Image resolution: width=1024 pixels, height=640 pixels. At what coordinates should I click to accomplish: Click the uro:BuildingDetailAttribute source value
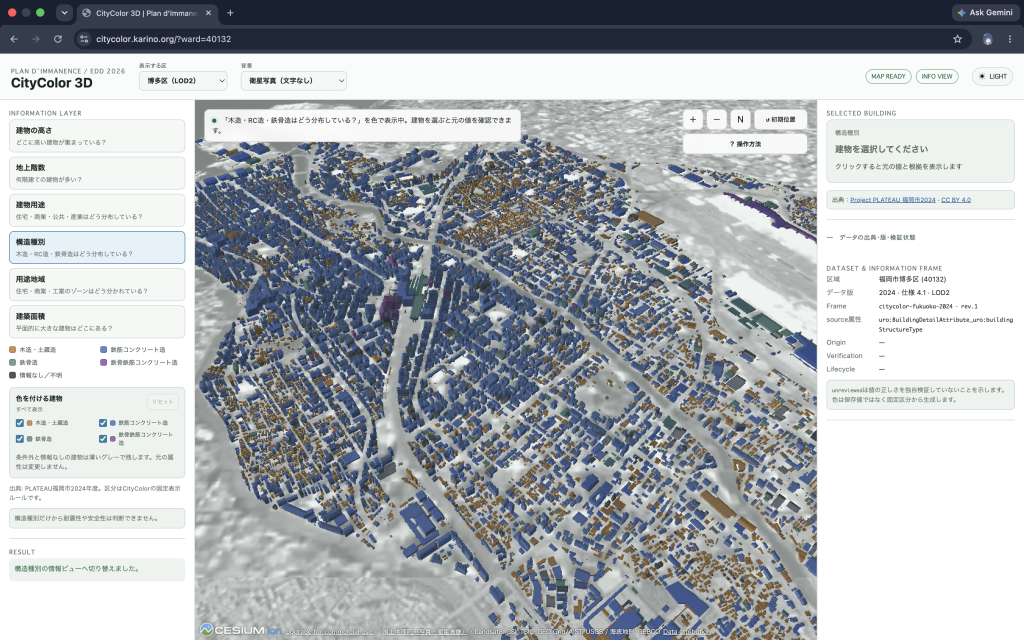(946, 325)
